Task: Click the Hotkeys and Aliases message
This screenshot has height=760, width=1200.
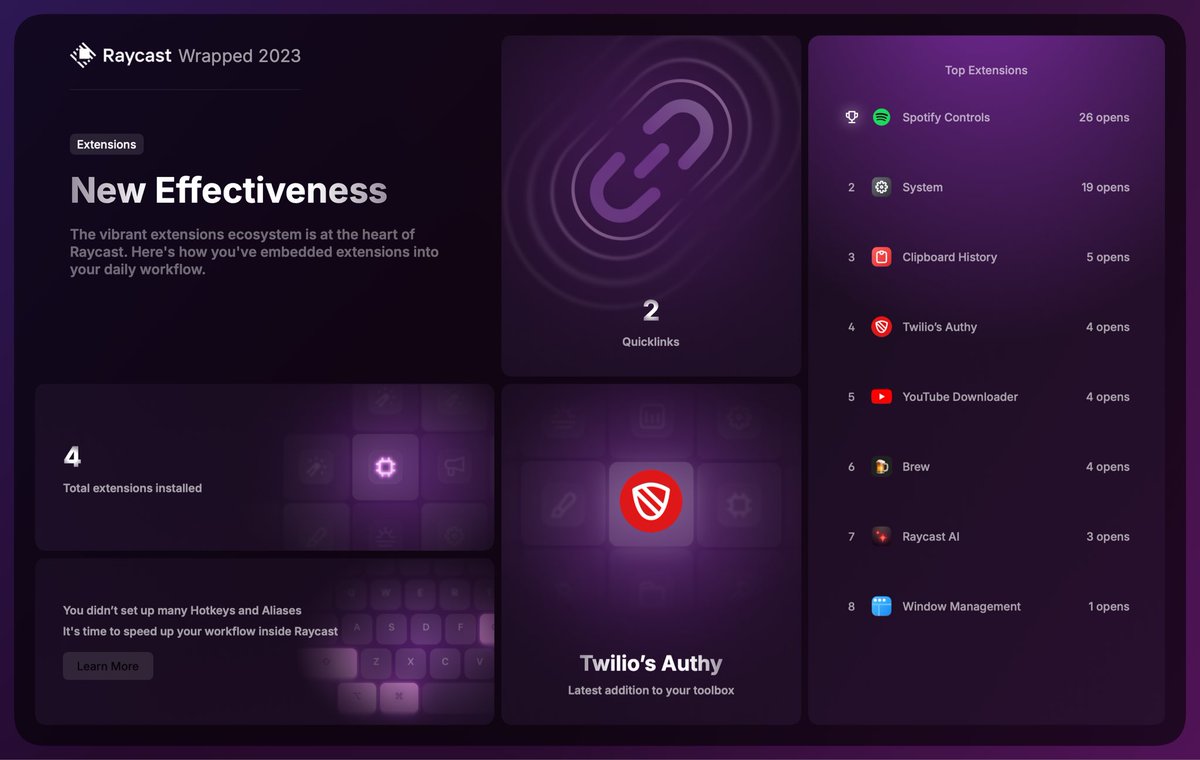Action: [182, 610]
